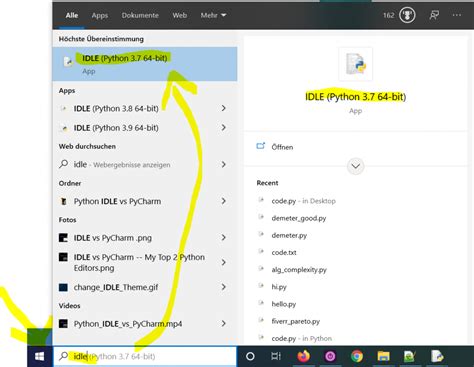Open Task View in the taskbar
Image resolution: width=474 pixels, height=367 pixels.
(x=276, y=356)
